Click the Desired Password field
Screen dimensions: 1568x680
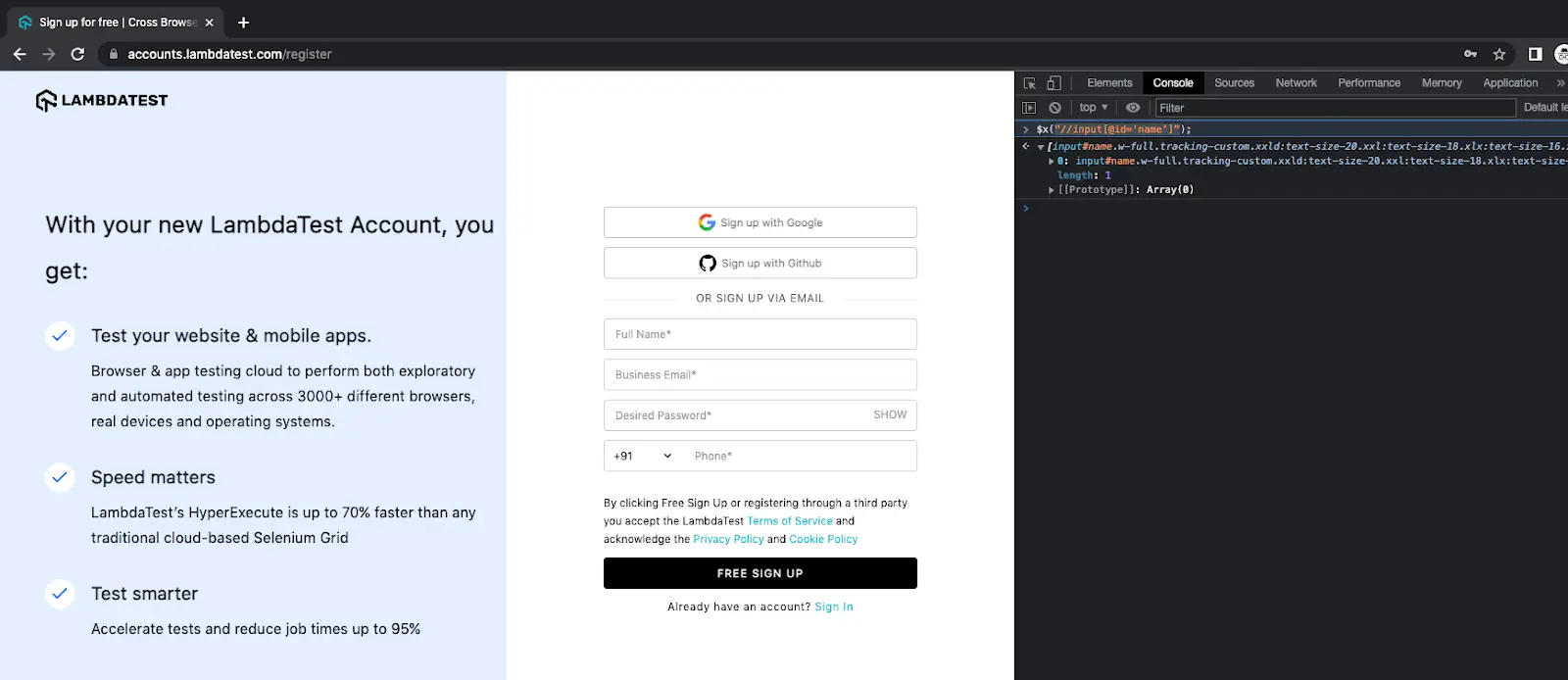[760, 415]
